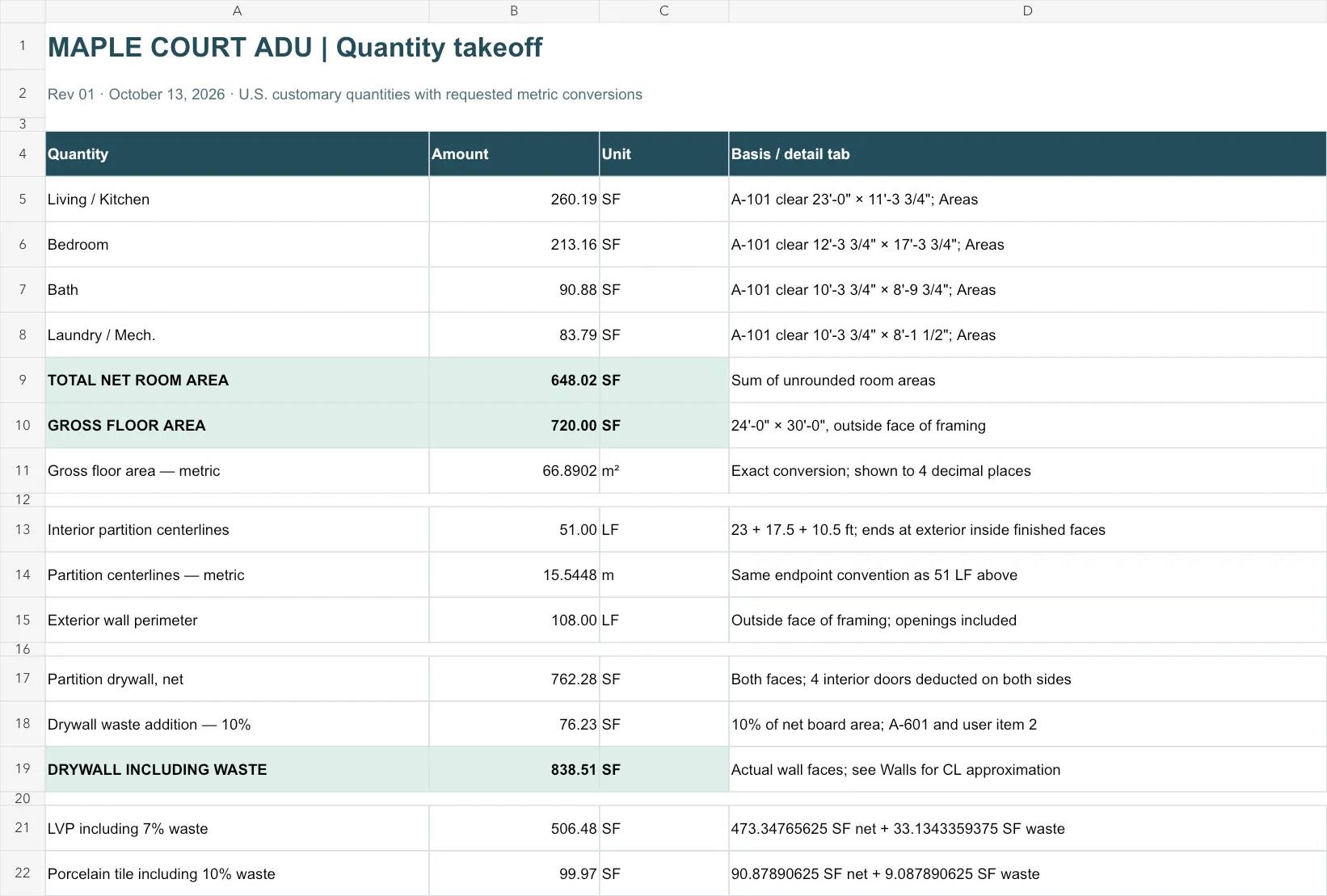Click the 'A-101 clear 10'-3 3/4" × 8'-9 3/4"; Areas' cell

coord(1028,290)
